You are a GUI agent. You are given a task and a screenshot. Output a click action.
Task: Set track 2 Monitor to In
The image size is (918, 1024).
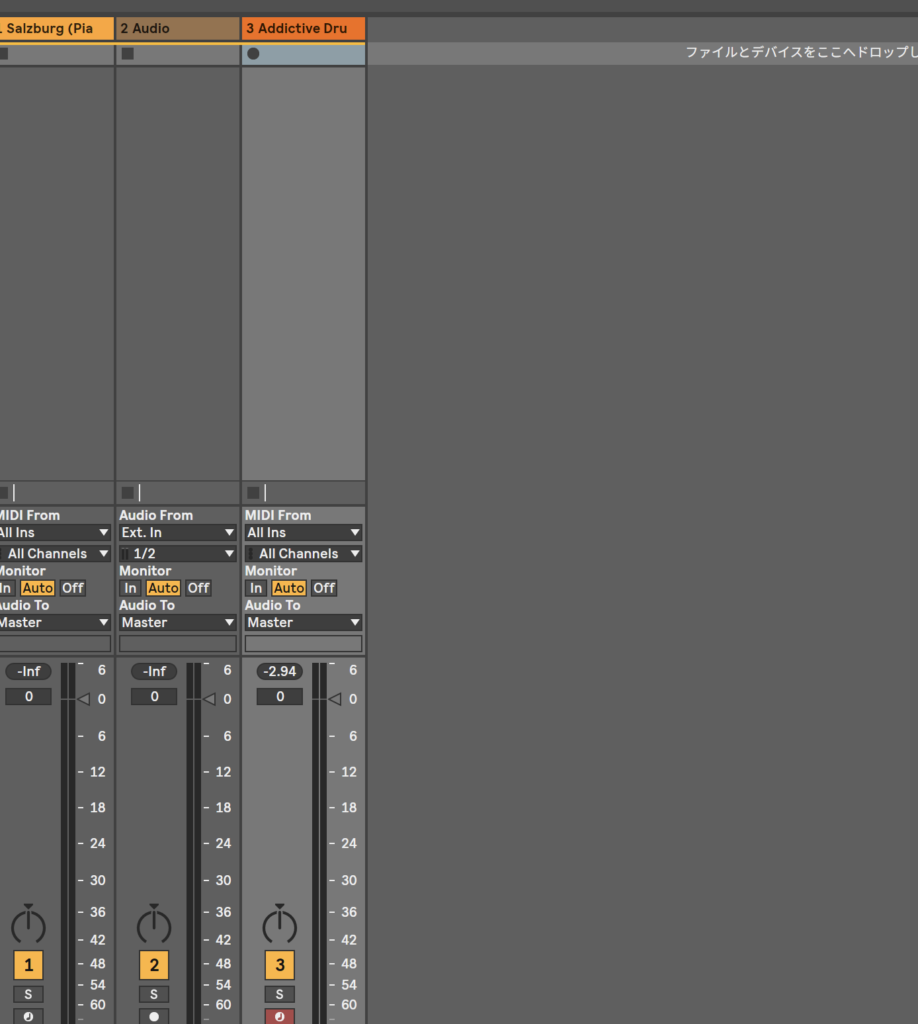(x=130, y=588)
